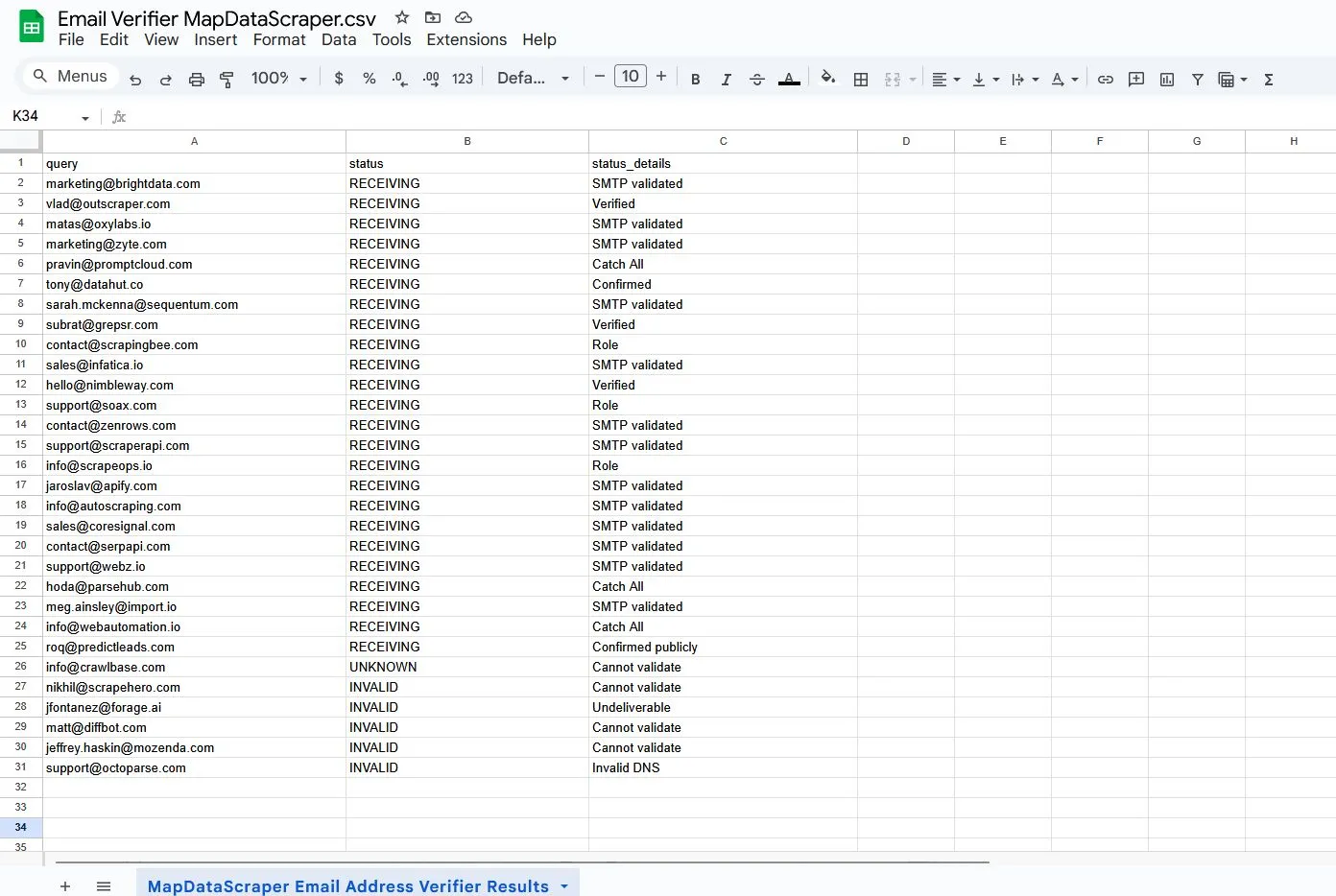Star the Email Verifier document
Viewport: 1336px width, 896px height.
tap(402, 17)
